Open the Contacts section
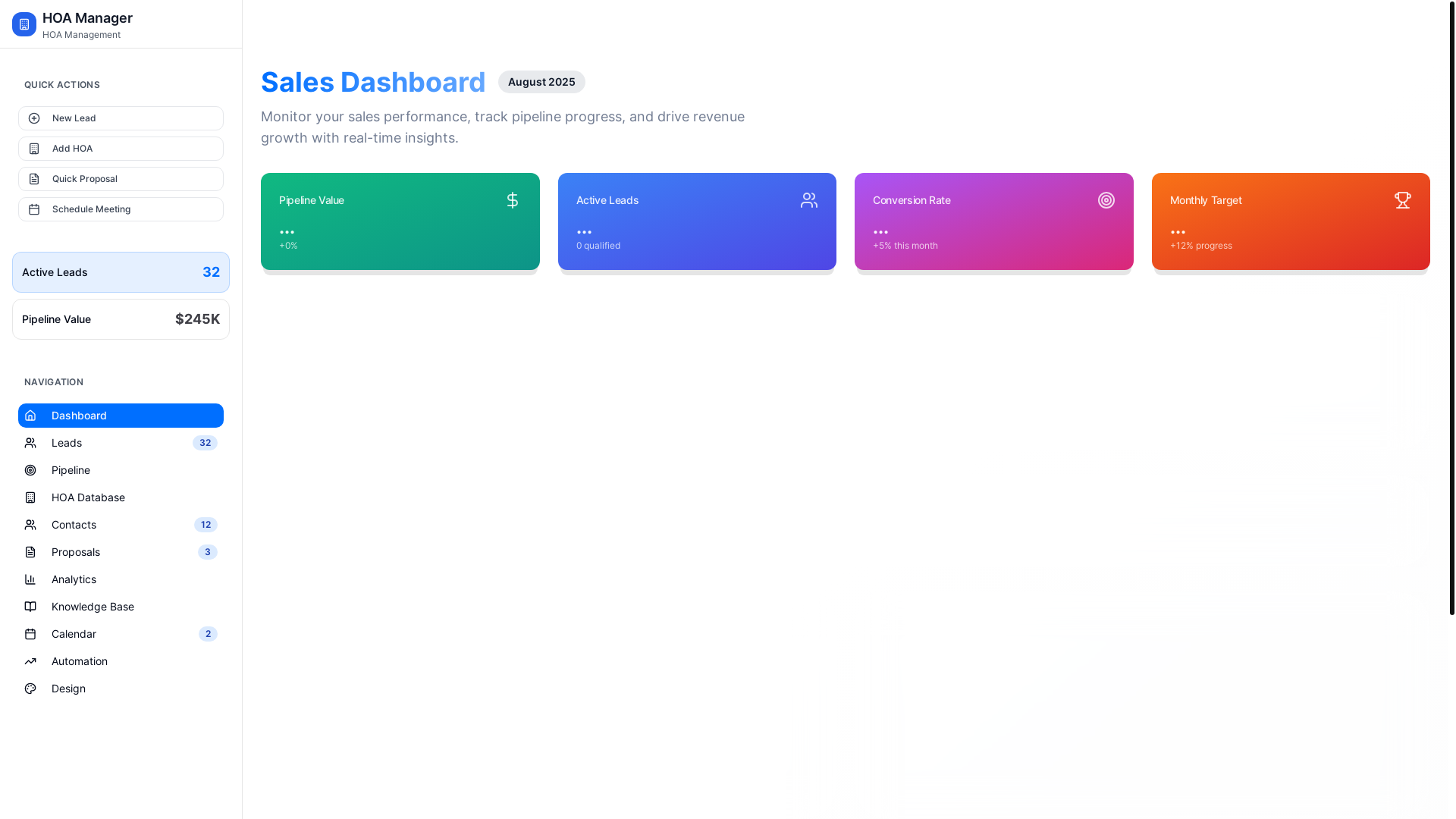 tap(121, 525)
